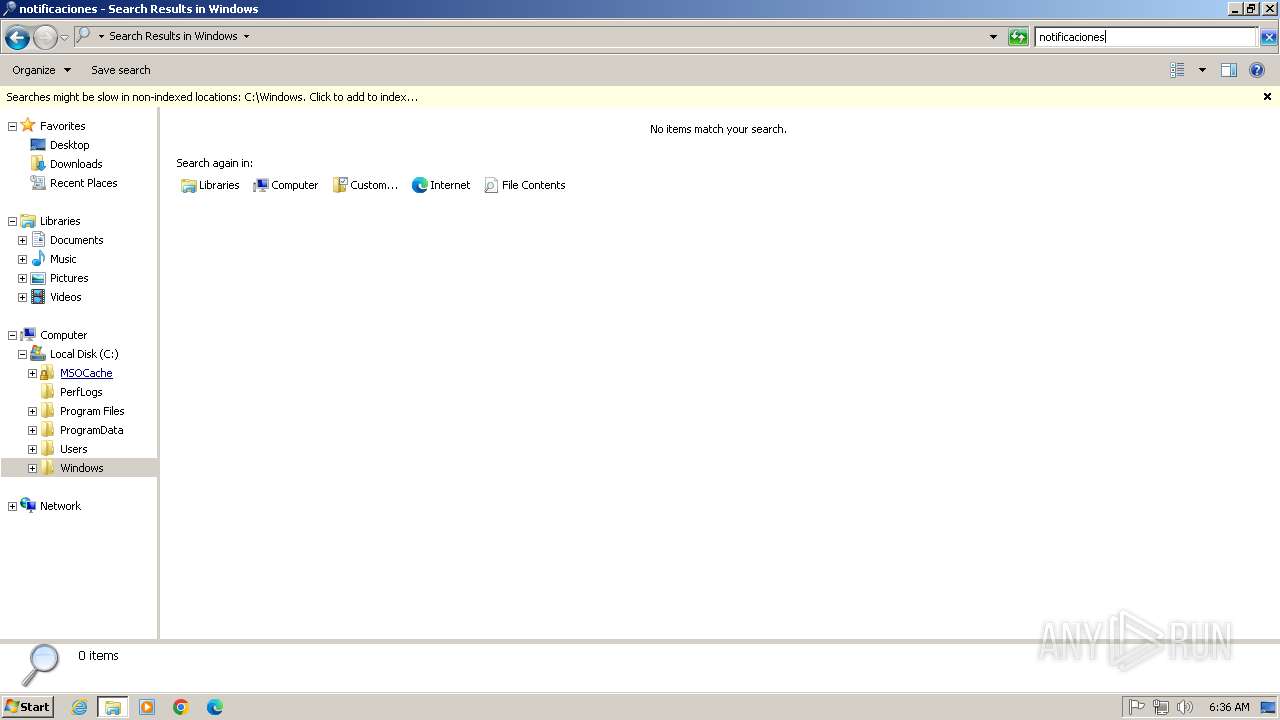Viewport: 1280px width, 720px height.
Task: Click the Forward navigation arrow
Action: pos(45,38)
